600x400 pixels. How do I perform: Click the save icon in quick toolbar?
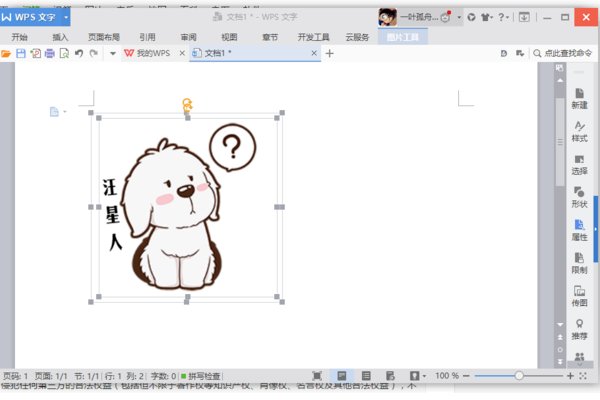20,53
